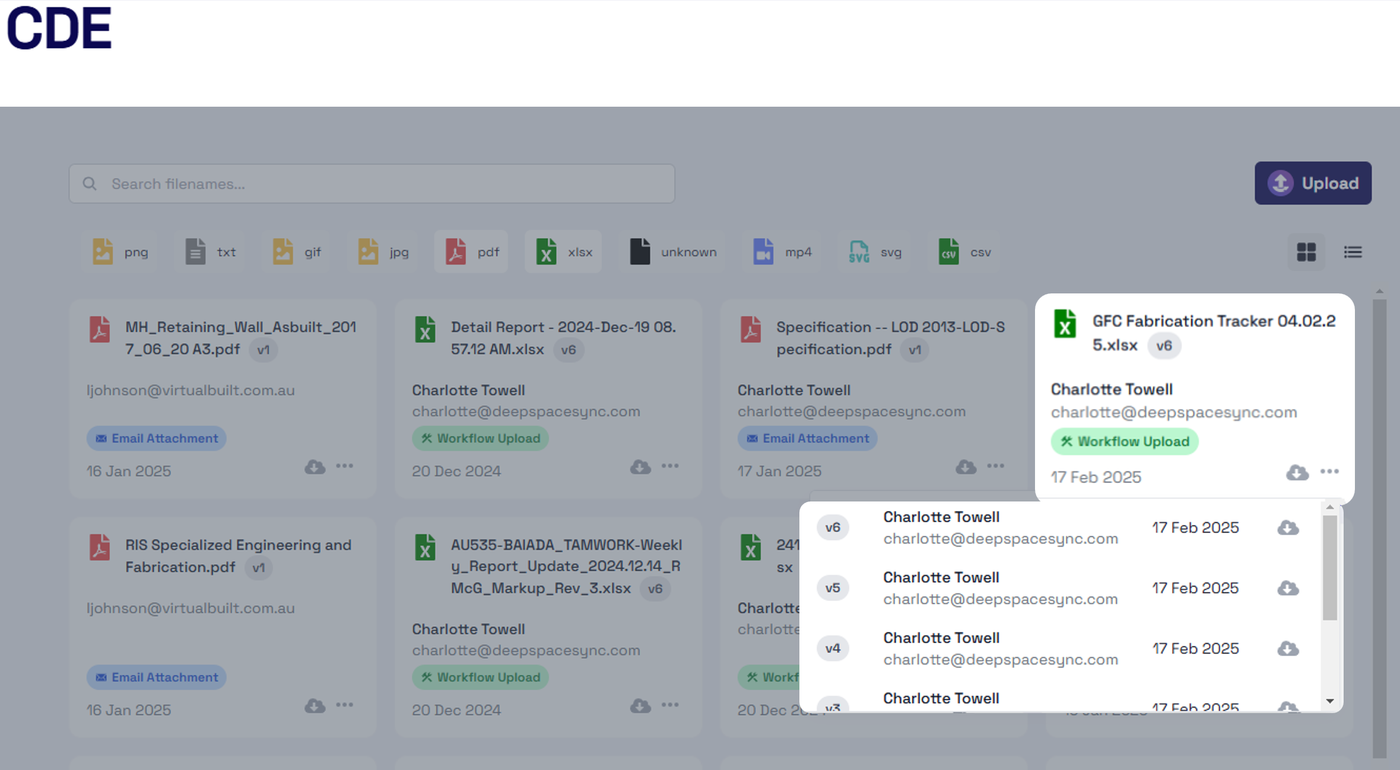Image resolution: width=1400 pixels, height=770 pixels.
Task: Open more options for GFC Fabrication Tracker
Action: (1329, 472)
